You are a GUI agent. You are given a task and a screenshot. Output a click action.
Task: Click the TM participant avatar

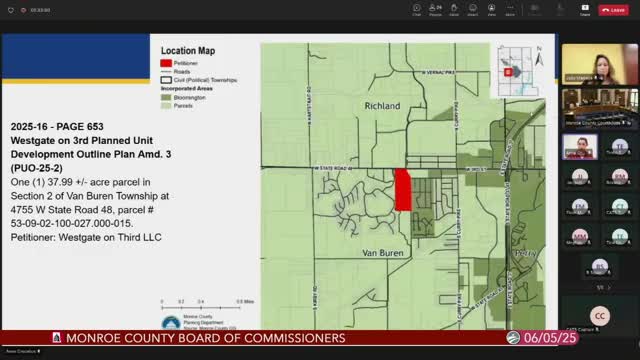[x=580, y=207]
